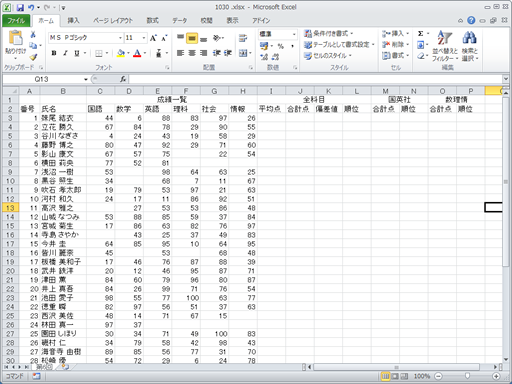Switch to the データ tab
Image resolution: width=512 pixels, height=384 pixels.
(x=179, y=20)
